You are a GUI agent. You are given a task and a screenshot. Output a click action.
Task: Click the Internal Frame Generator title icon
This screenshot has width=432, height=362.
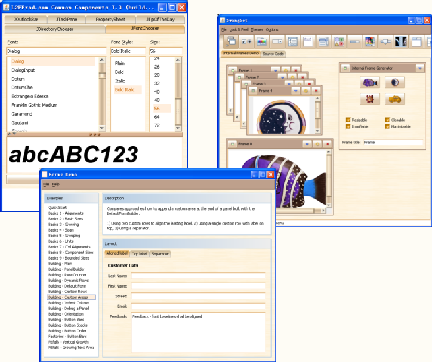345,68
